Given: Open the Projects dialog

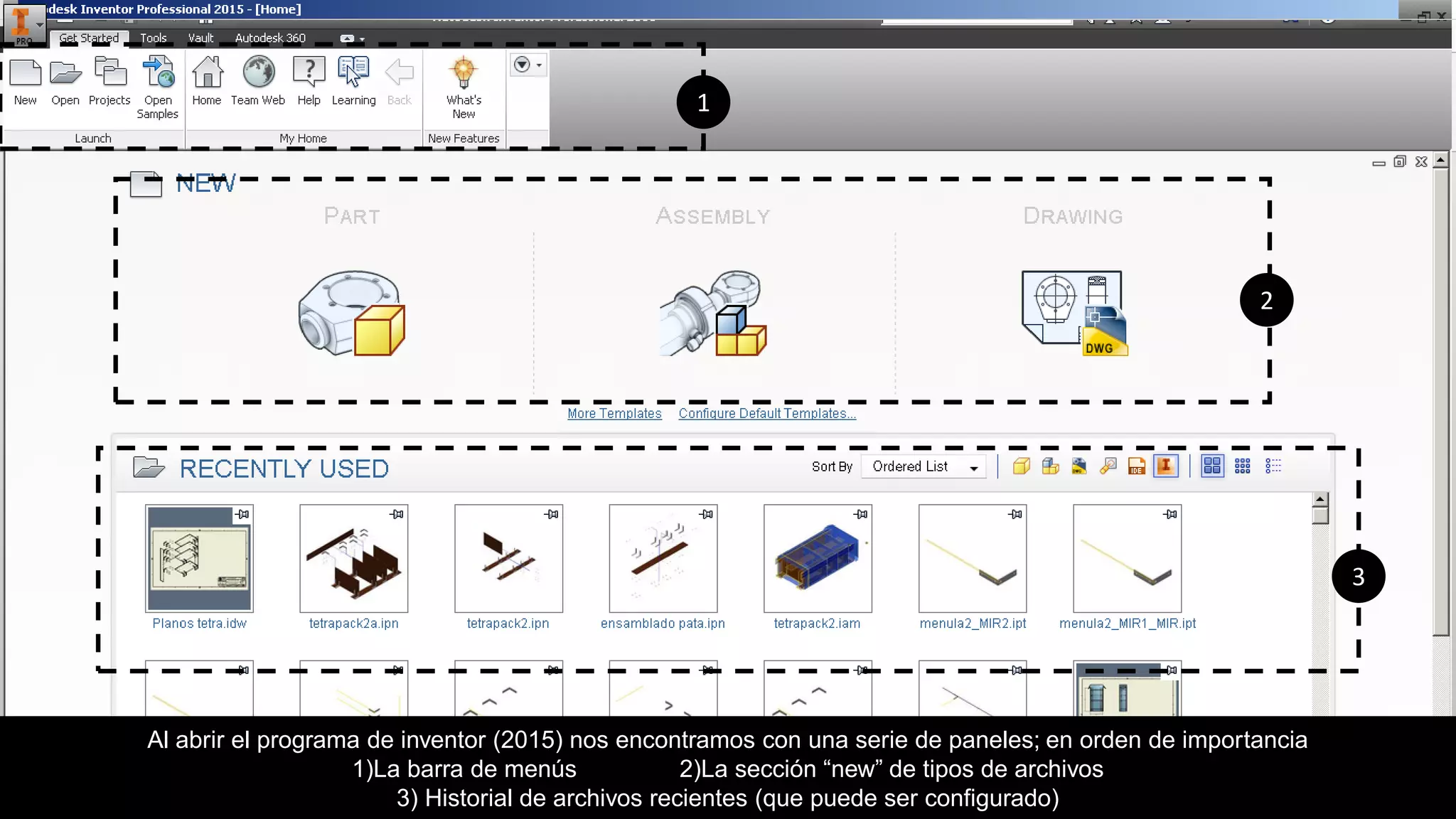Looking at the screenshot, I should 109,73.
